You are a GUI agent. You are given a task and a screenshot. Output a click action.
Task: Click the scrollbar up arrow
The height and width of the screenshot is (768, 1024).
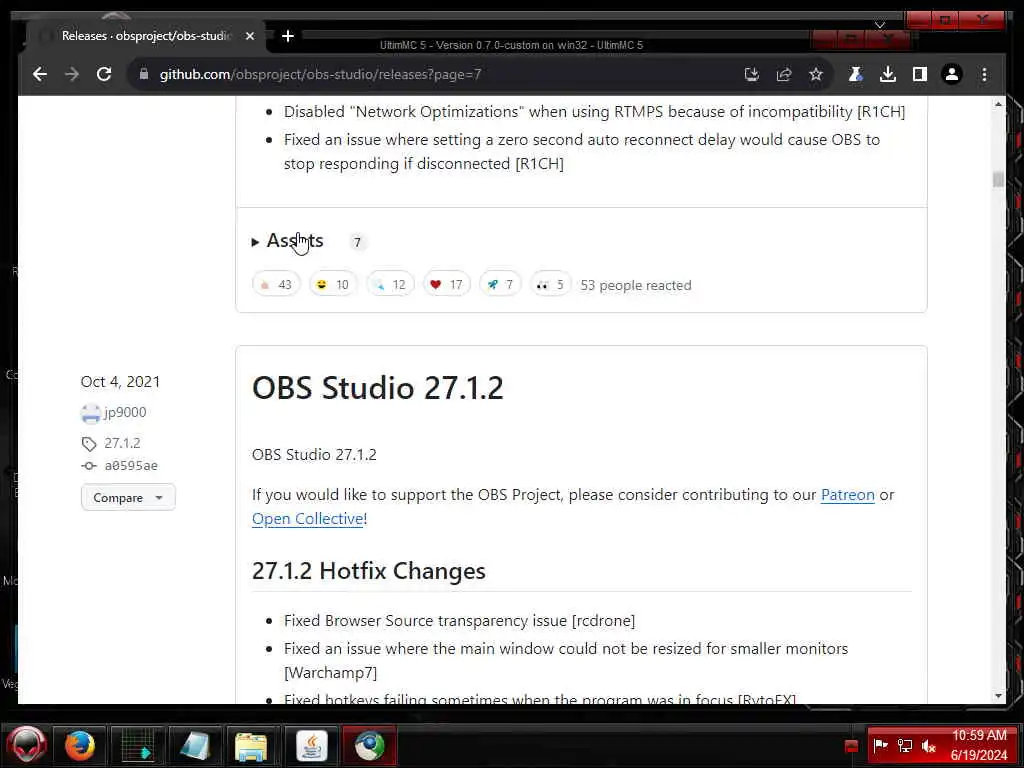[998, 104]
